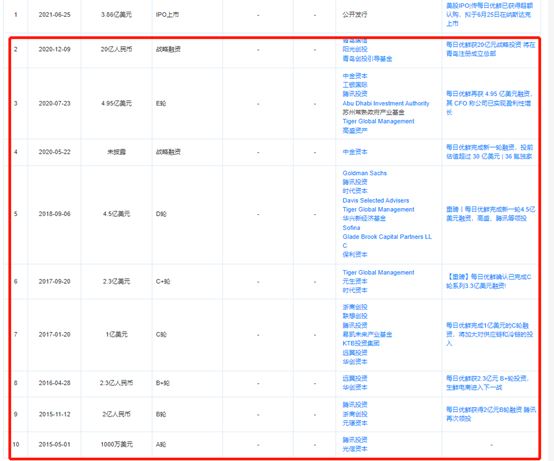The height and width of the screenshot is (461, 554).
Task: Open Davis Selected Advisers investor page
Action: (376, 200)
